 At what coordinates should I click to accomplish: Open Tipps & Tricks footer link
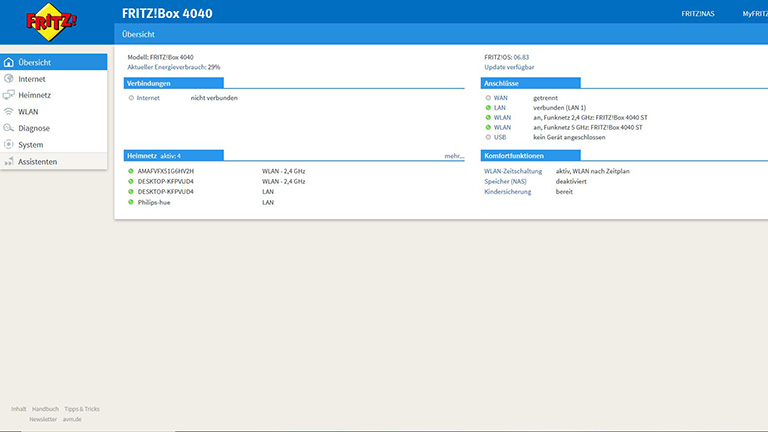(x=82, y=409)
